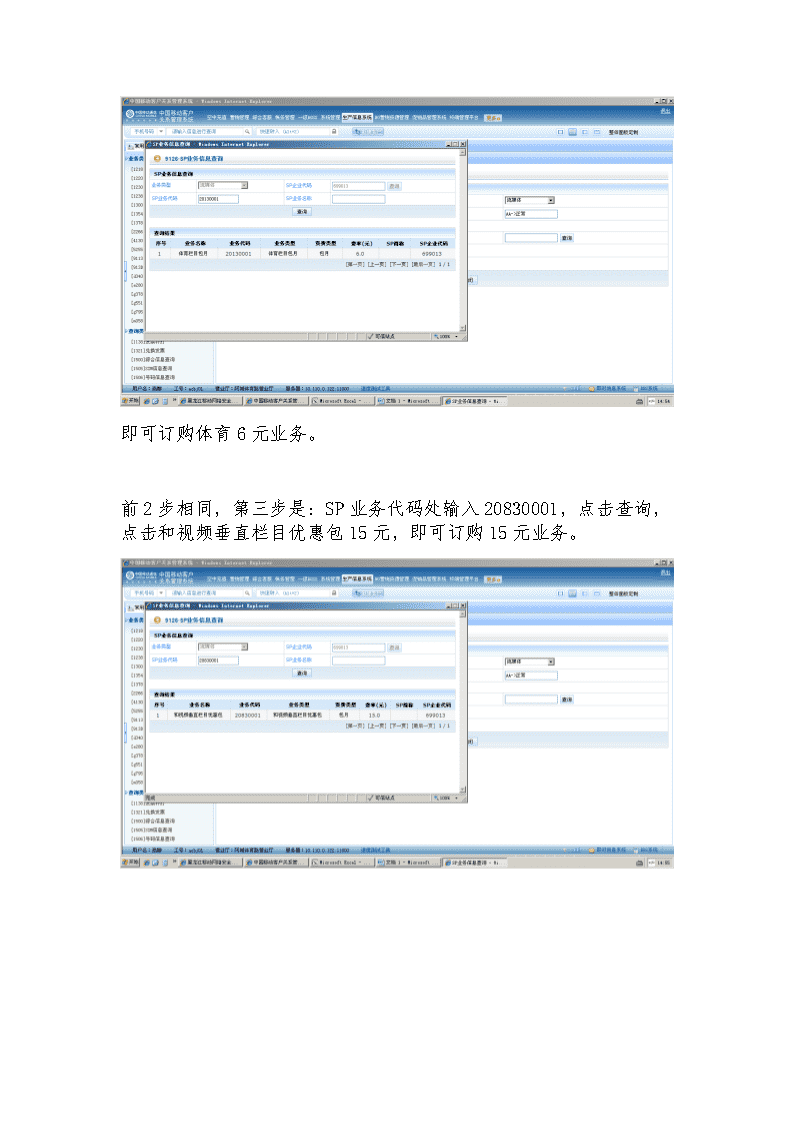
Task: Click the SP业务代码 field containing 20830001
Action: (218, 660)
